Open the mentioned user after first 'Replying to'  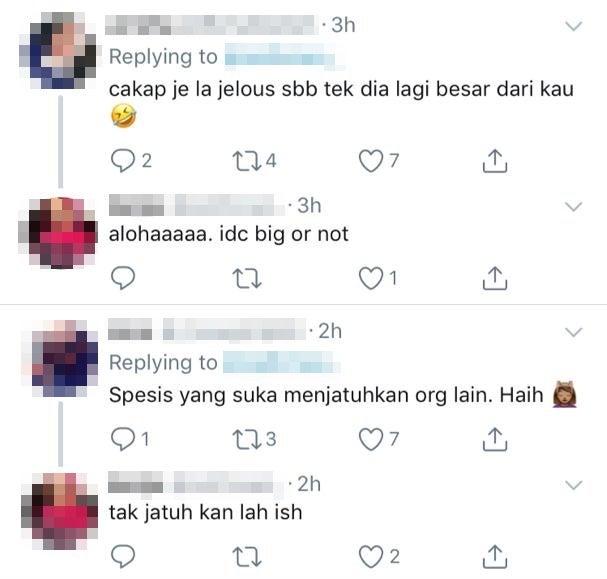pyautogui.click(x=280, y=57)
